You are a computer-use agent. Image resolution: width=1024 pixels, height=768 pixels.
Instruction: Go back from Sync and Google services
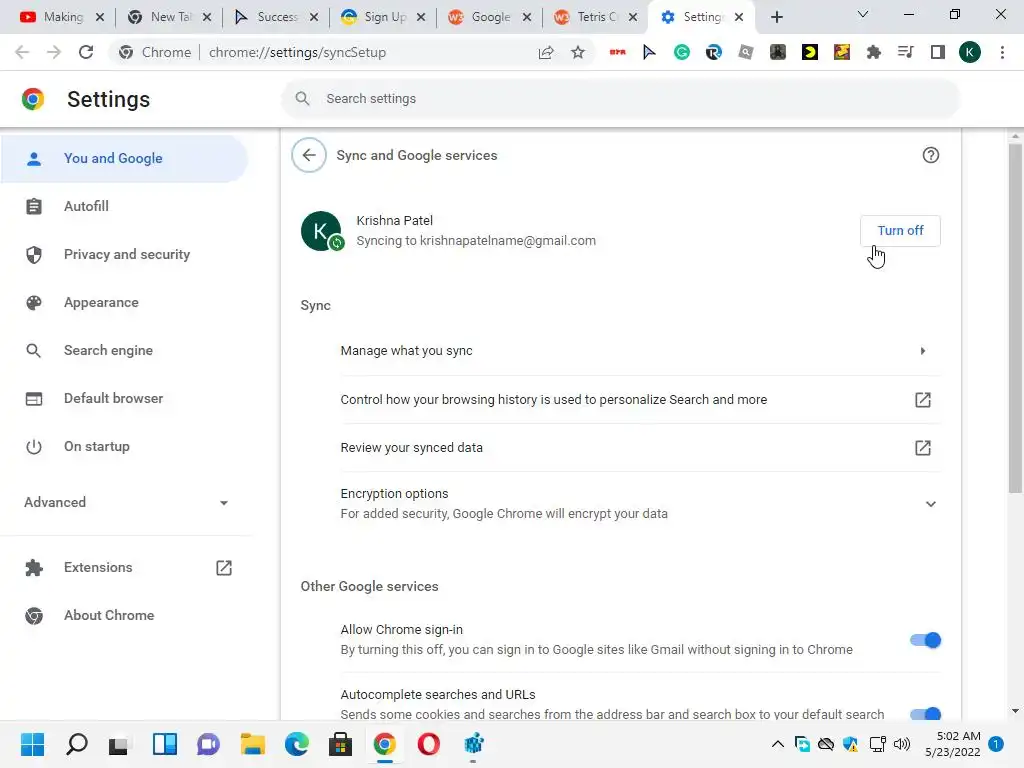click(309, 155)
